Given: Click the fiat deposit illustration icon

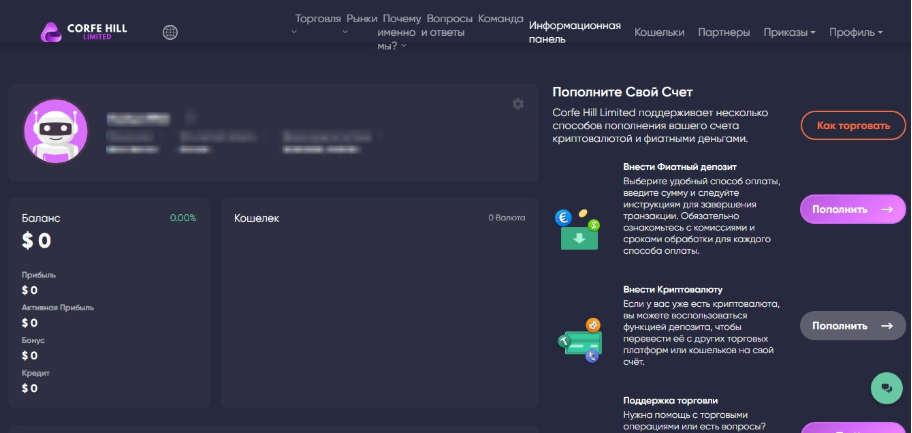Looking at the screenshot, I should [577, 230].
